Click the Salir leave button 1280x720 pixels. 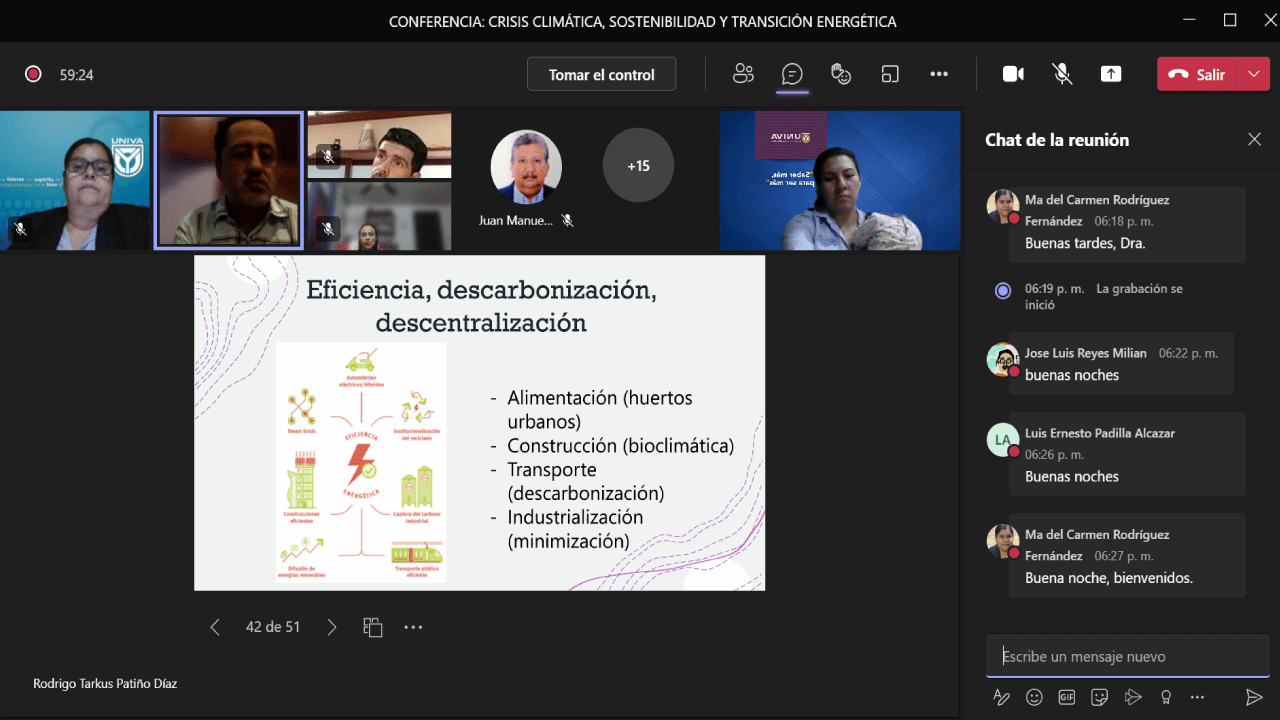pyautogui.click(x=1198, y=74)
